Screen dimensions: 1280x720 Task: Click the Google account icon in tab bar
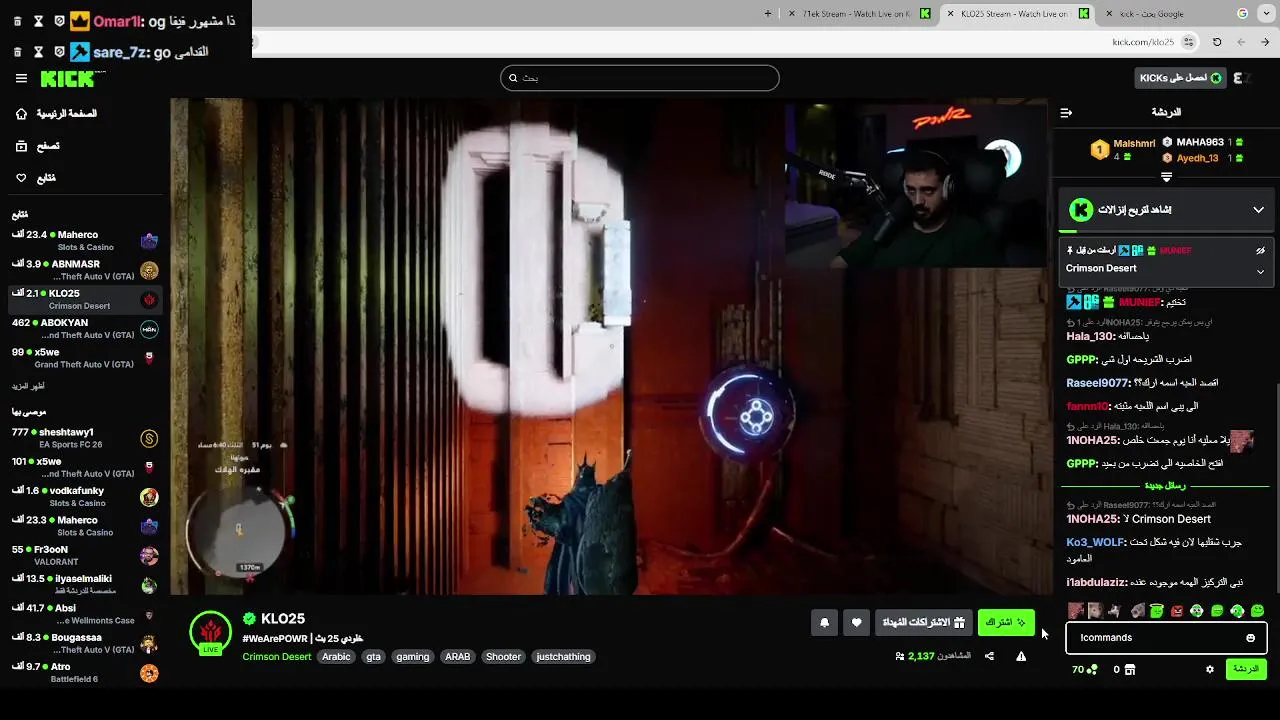click(x=1243, y=13)
